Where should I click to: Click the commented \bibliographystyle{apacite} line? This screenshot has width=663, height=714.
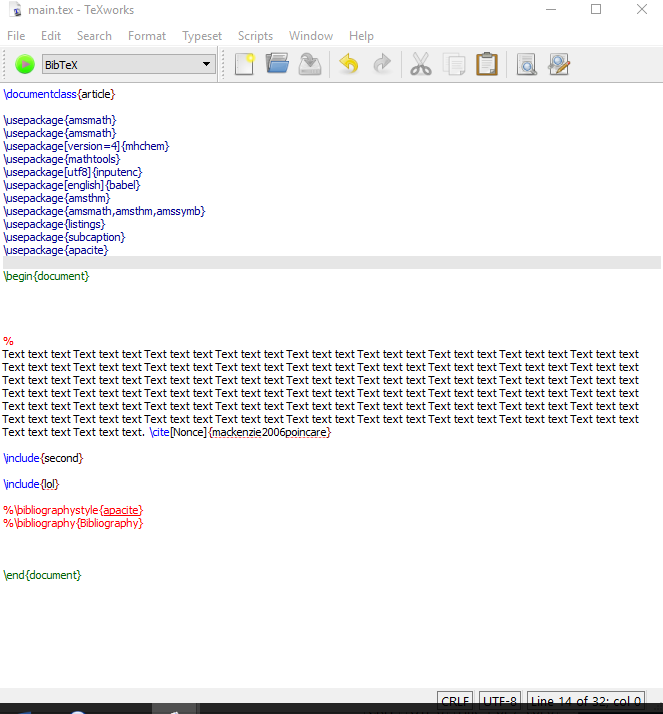pos(73,510)
